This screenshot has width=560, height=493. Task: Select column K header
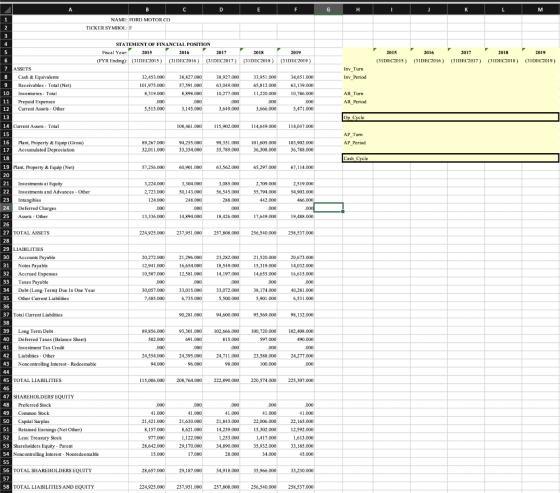click(466, 9)
